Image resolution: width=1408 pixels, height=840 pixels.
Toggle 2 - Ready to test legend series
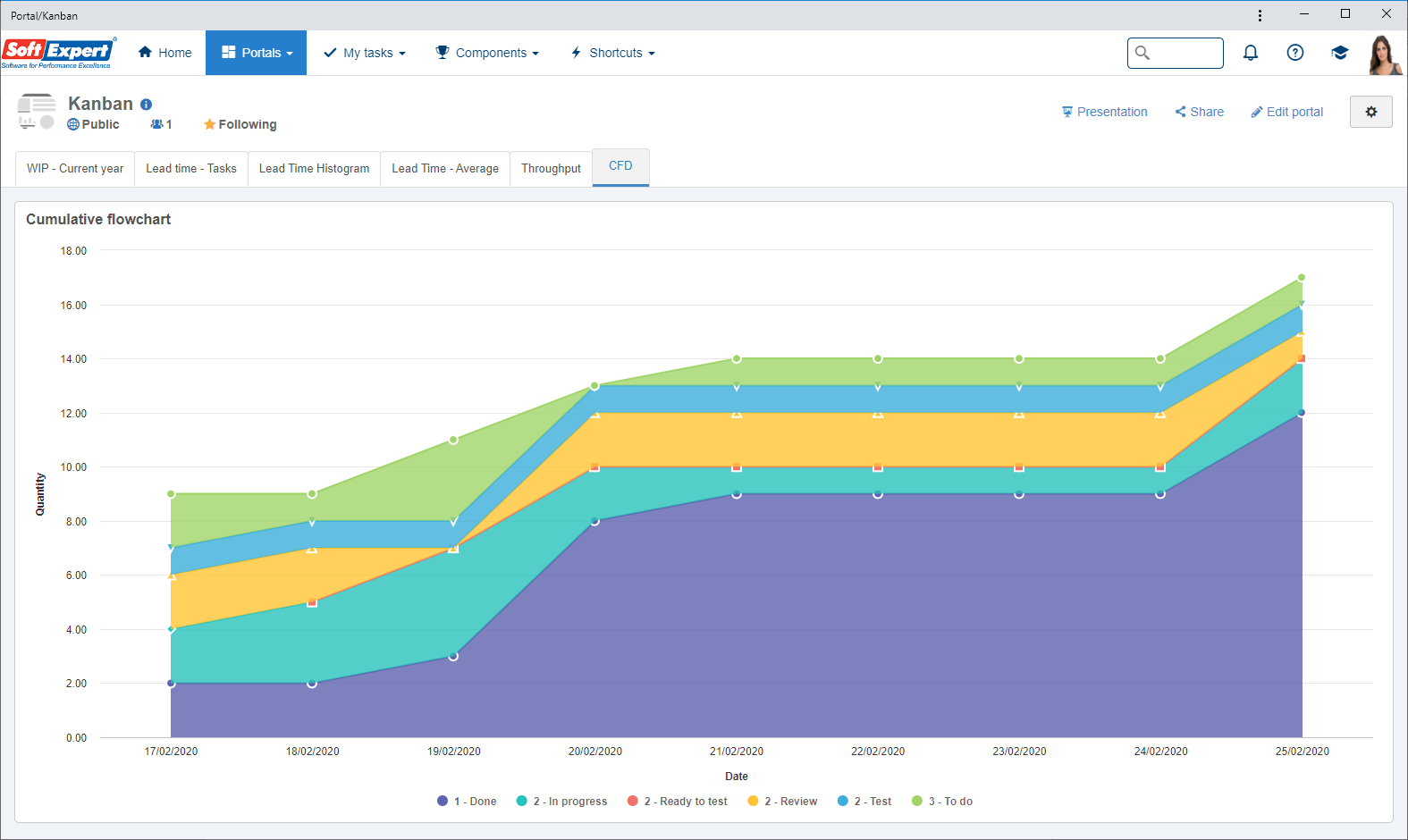pyautogui.click(x=678, y=802)
